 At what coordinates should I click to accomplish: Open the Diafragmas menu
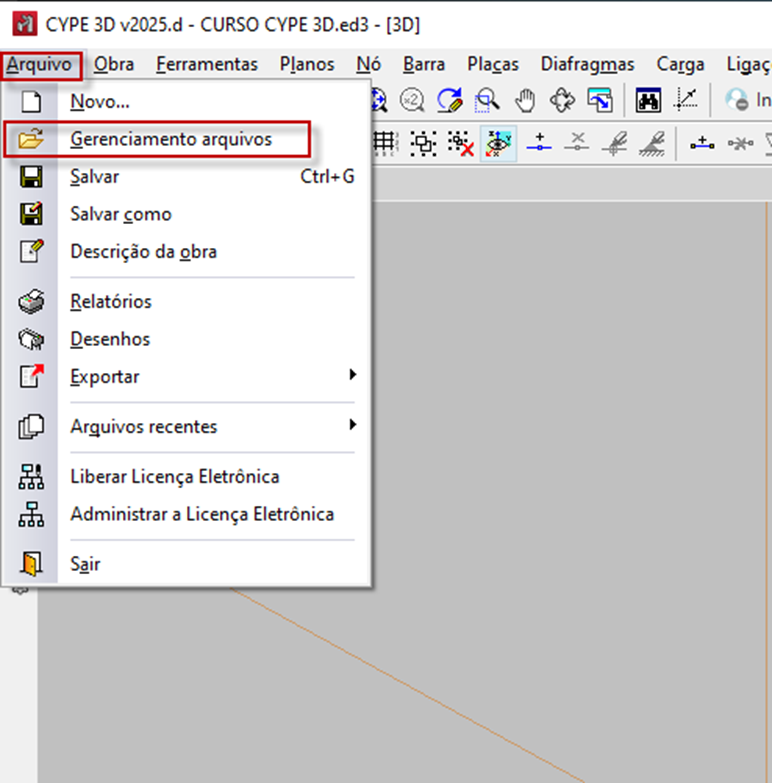[588, 64]
